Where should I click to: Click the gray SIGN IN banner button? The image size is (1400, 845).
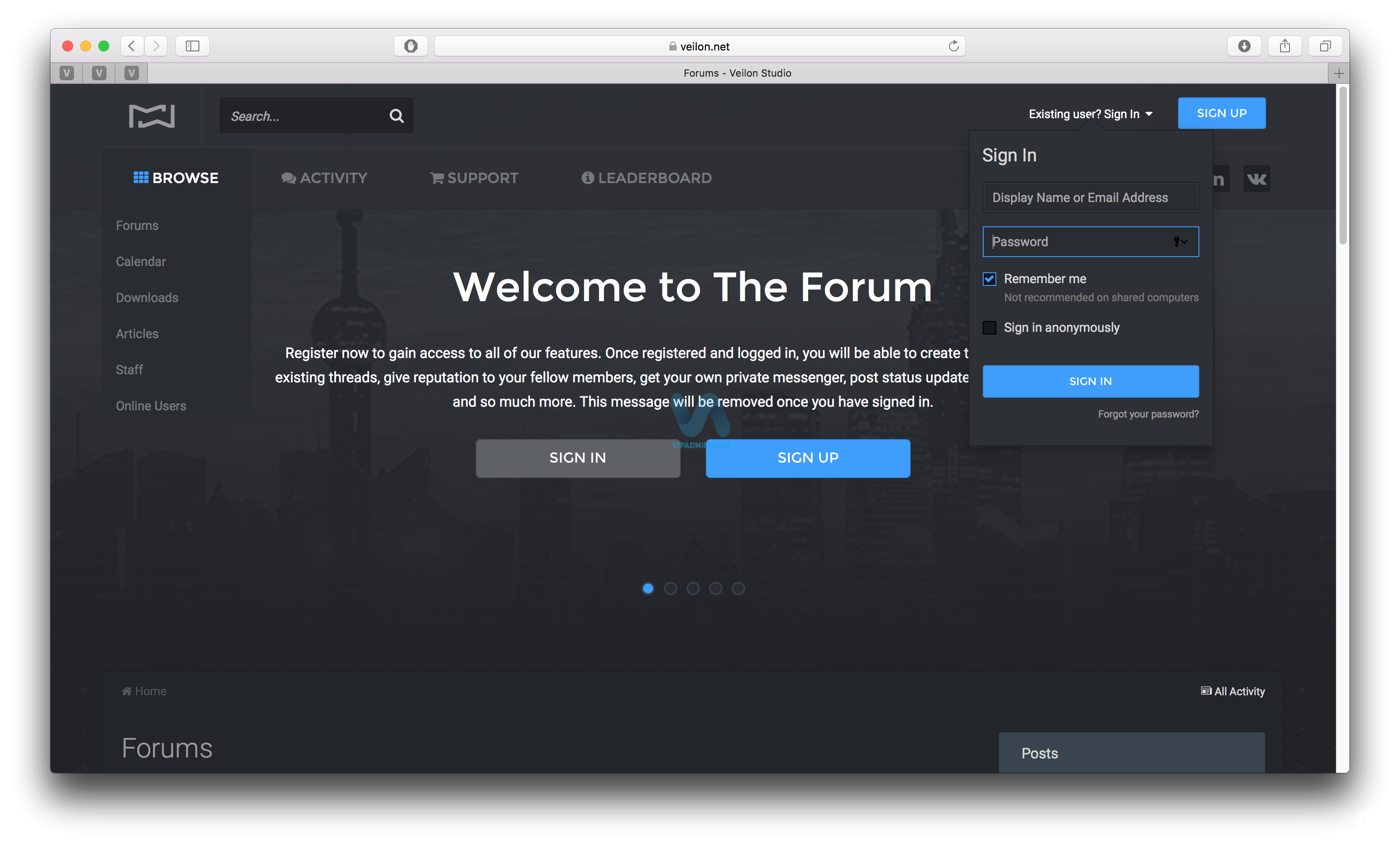578,458
